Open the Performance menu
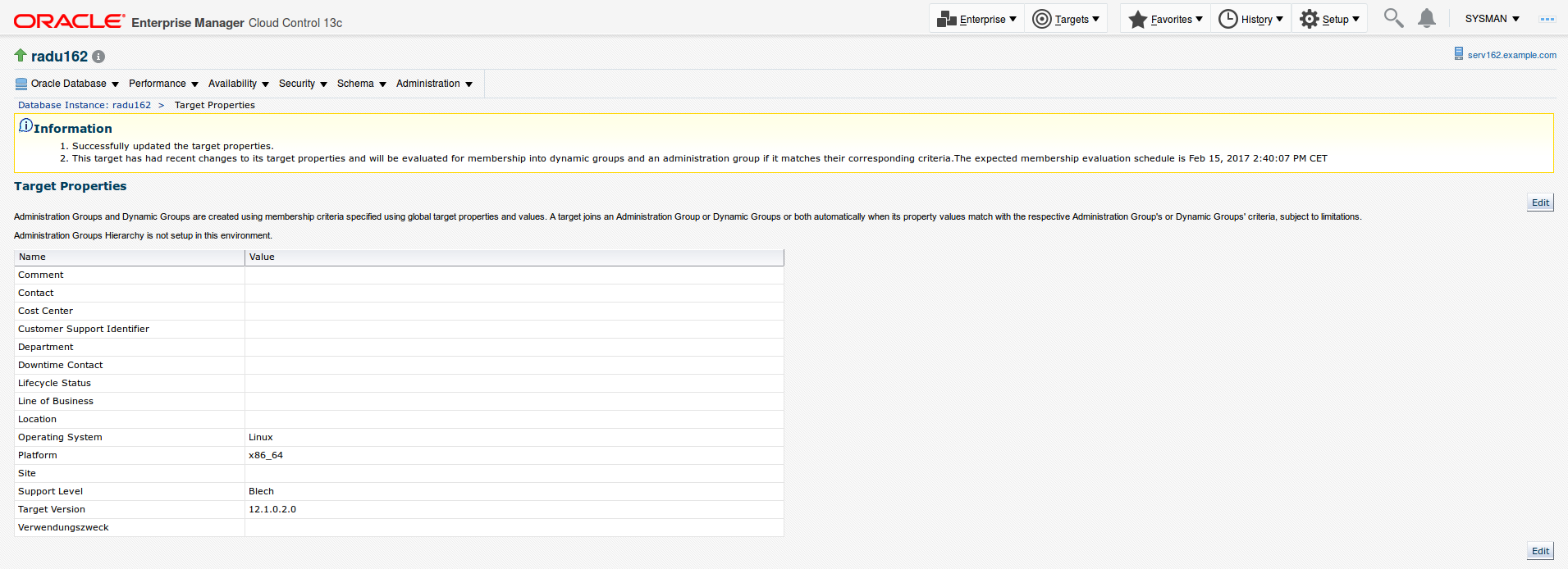The width and height of the screenshot is (1568, 569). [163, 84]
